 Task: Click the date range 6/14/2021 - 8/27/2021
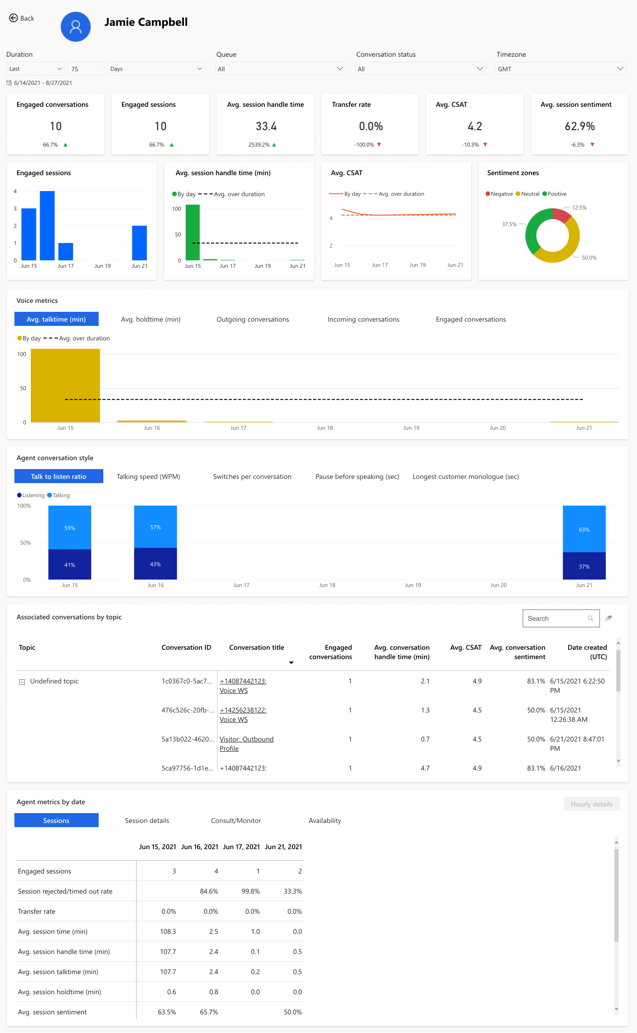[43, 83]
